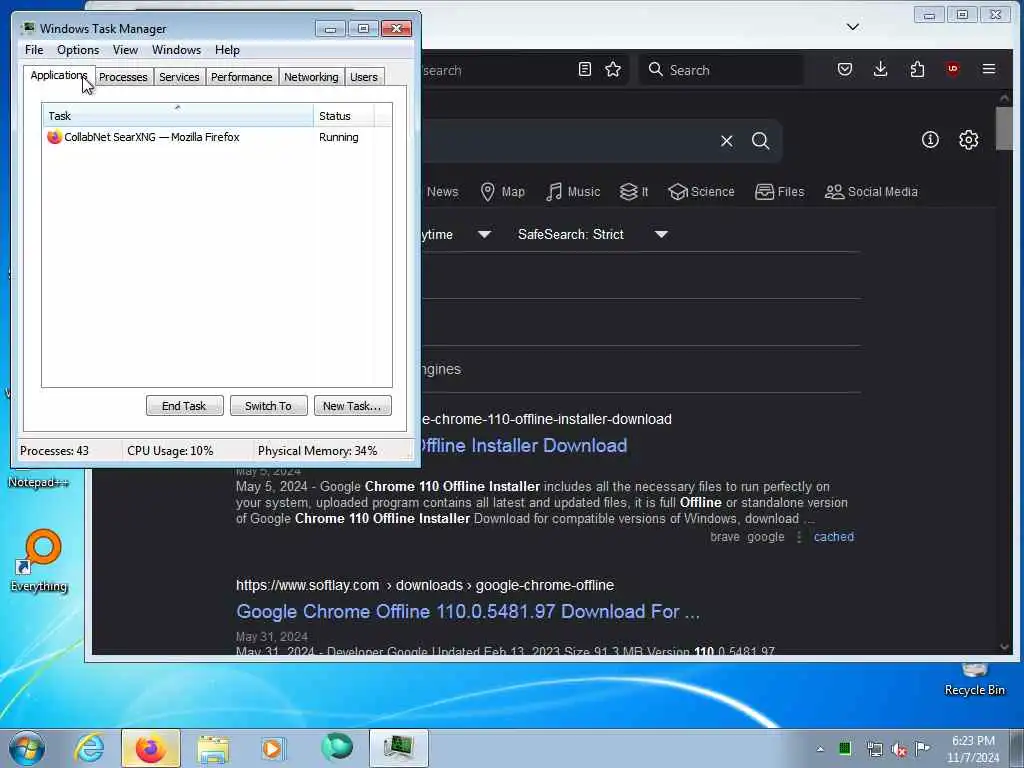
Task: Click the Firefox page vertical scrollbar thumb
Action: tap(1004, 128)
